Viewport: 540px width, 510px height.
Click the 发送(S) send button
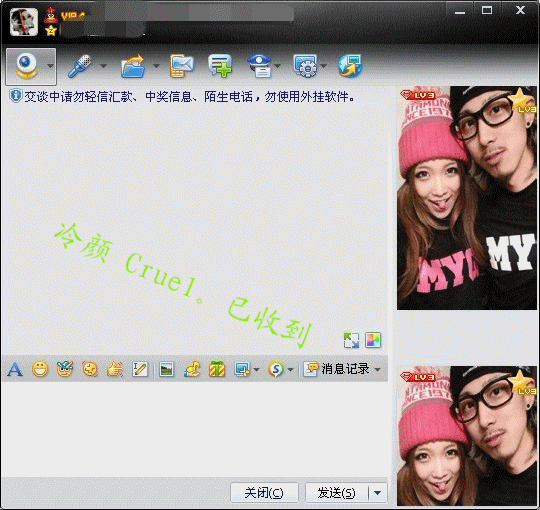336,493
